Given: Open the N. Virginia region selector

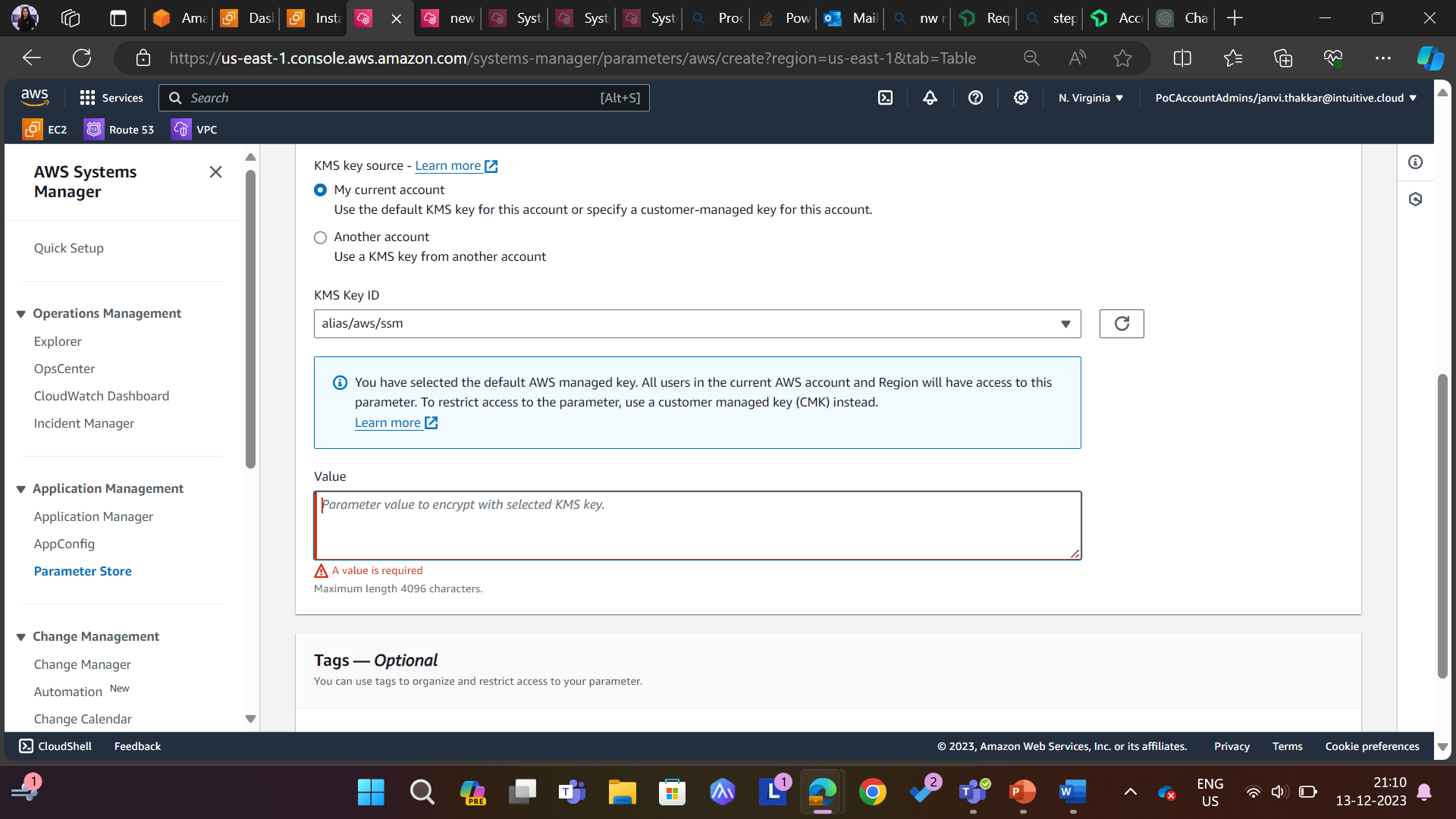Looking at the screenshot, I should point(1090,98).
